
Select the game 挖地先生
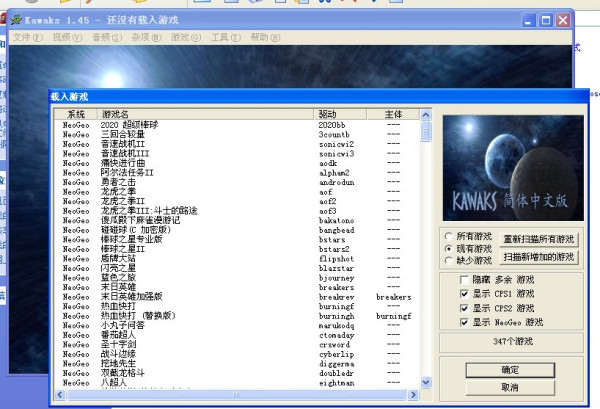[118, 363]
